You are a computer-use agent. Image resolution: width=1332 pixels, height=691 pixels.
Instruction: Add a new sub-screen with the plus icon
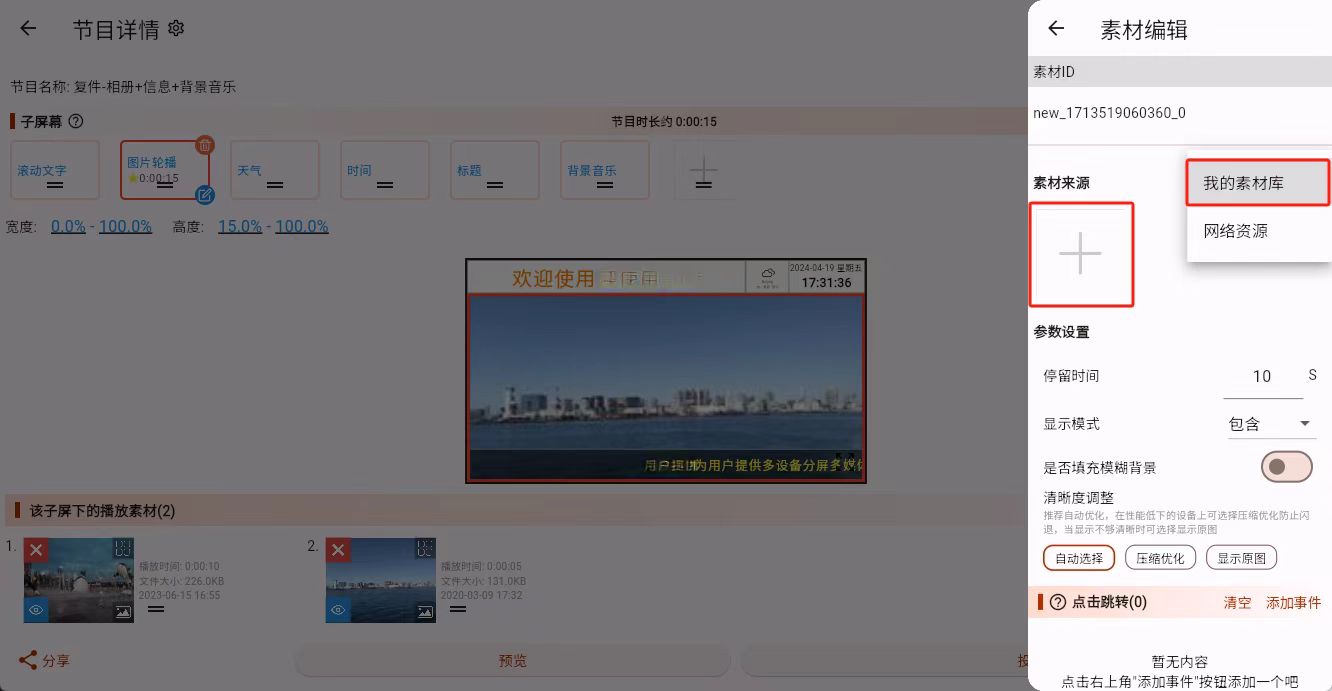click(x=704, y=170)
